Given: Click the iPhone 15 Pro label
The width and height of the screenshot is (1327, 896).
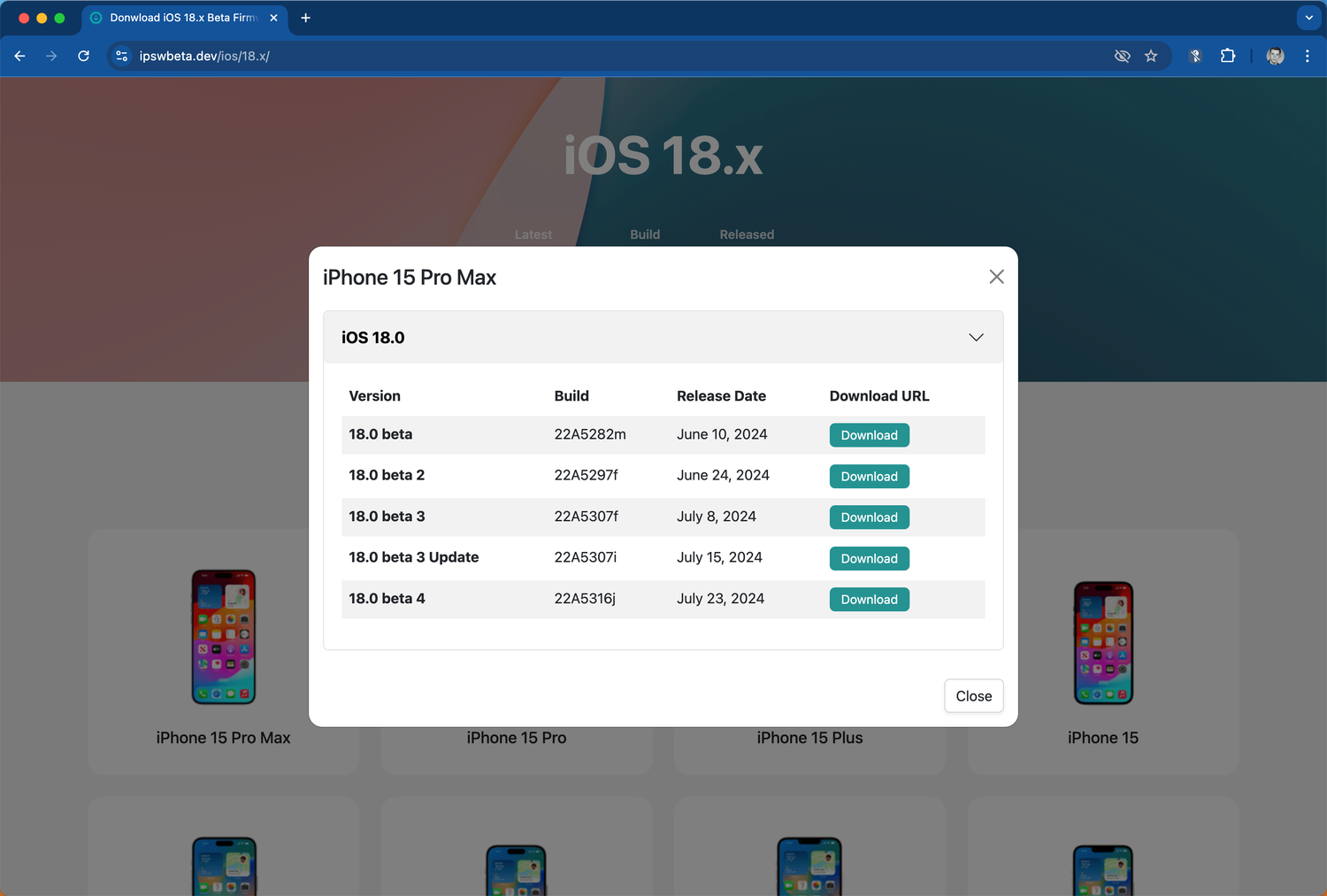Looking at the screenshot, I should point(517,738).
